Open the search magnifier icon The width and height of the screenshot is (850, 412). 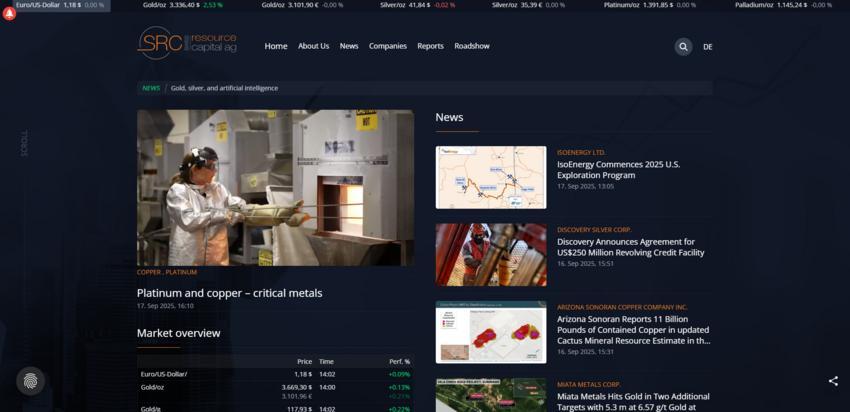[x=683, y=47]
